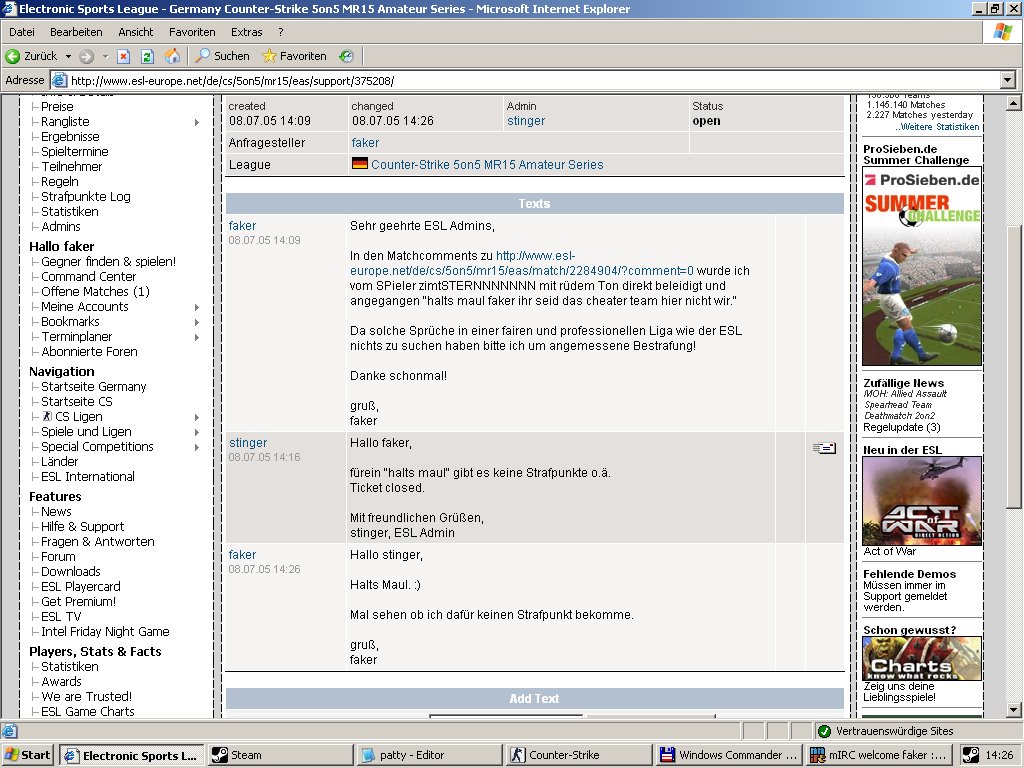Open the Datei menu
The width and height of the screenshot is (1024, 768).
click(22, 32)
